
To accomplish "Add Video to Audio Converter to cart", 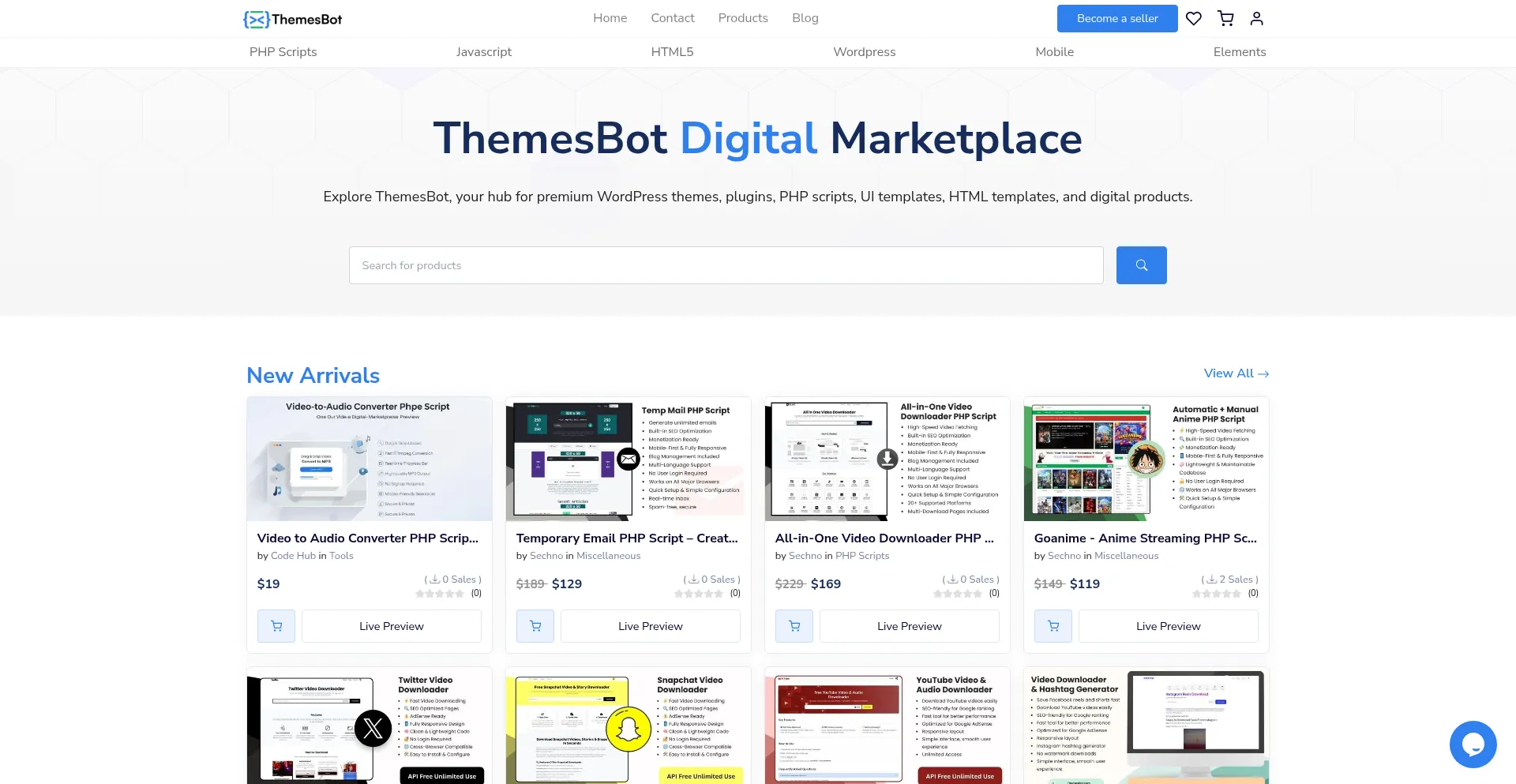I will (276, 626).
